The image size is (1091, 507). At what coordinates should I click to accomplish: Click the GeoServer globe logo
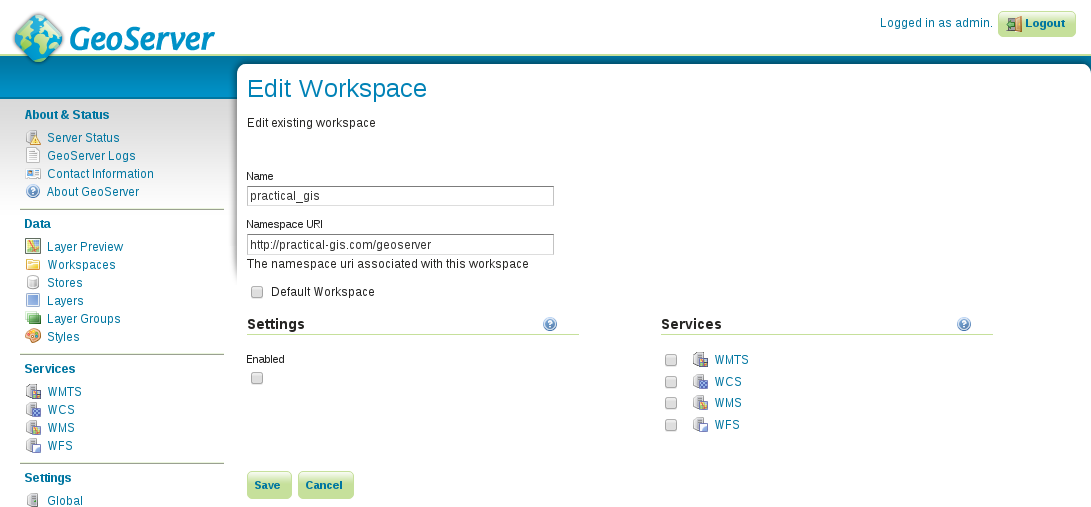(x=38, y=38)
